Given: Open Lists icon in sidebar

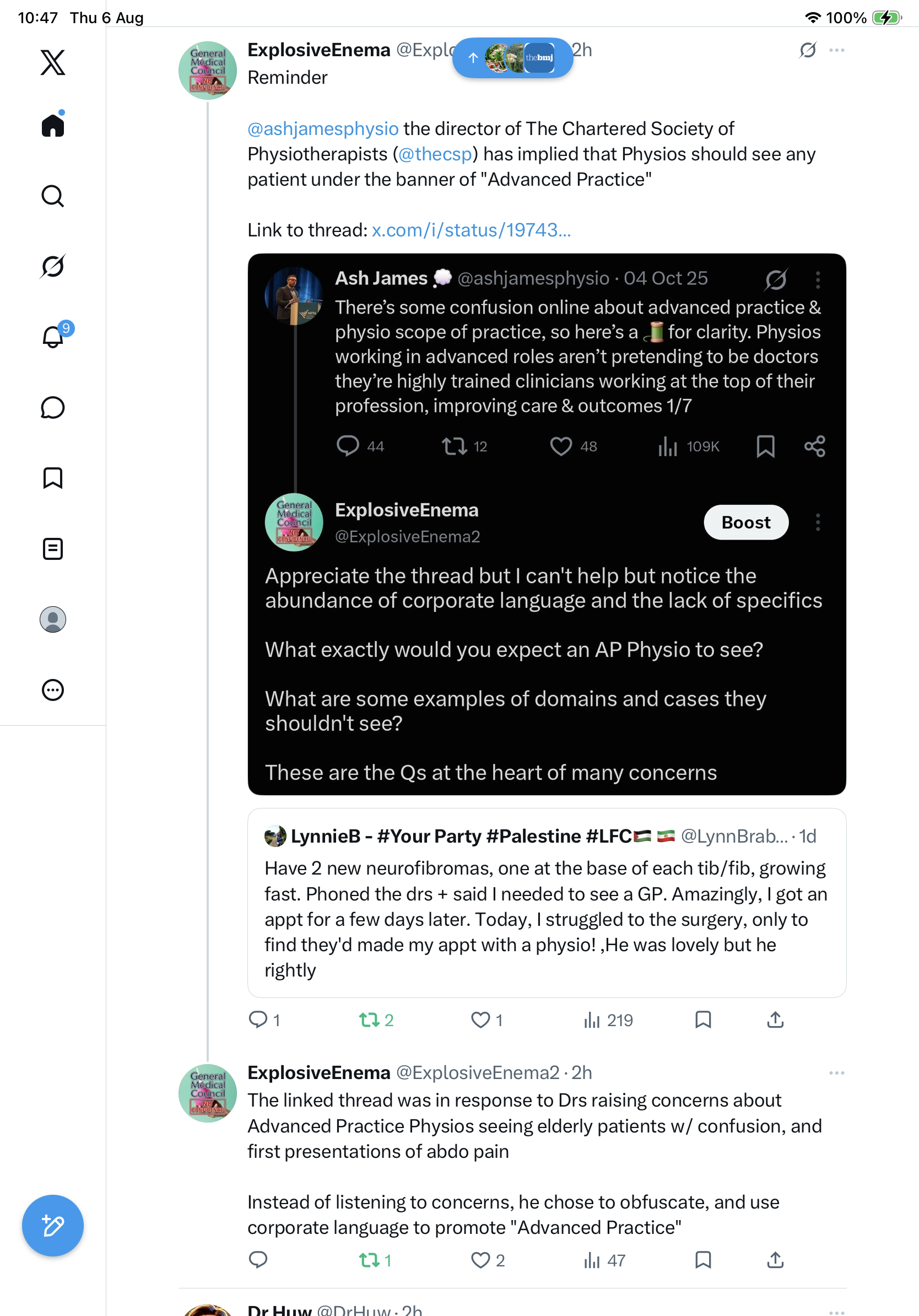Looking at the screenshot, I should (x=53, y=548).
